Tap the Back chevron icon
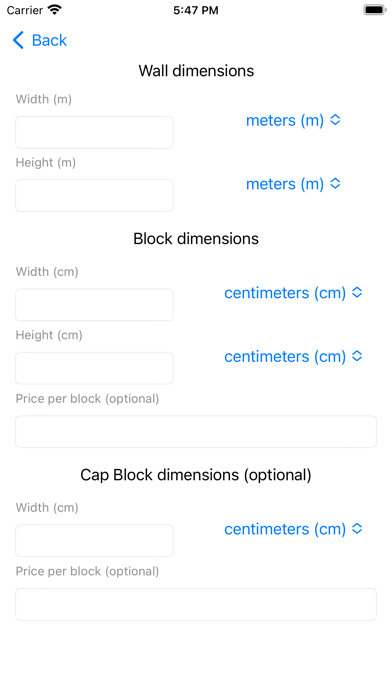Viewport: 392px width, 696px height. pyautogui.click(x=18, y=40)
